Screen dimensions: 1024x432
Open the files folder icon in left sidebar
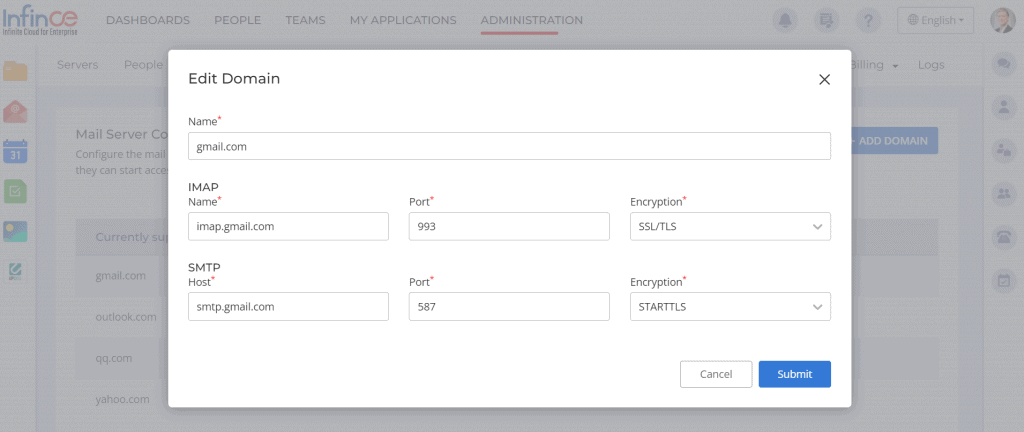click(15, 70)
